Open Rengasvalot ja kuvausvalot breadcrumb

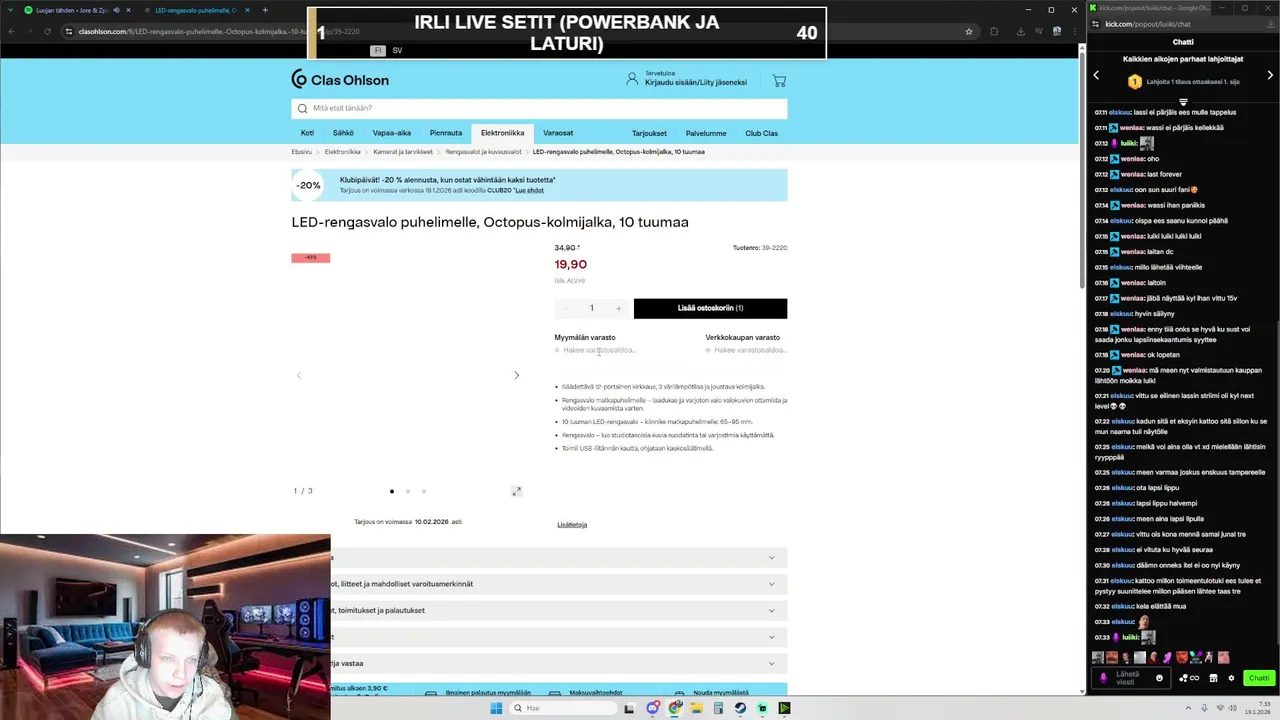(x=483, y=152)
